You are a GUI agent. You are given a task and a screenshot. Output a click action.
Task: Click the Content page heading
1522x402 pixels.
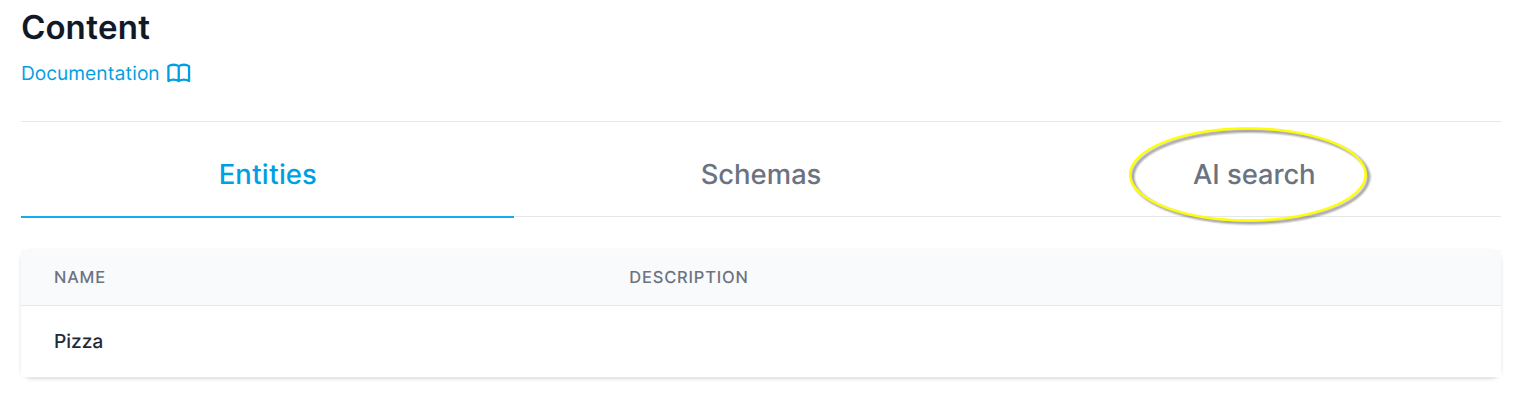click(86, 27)
